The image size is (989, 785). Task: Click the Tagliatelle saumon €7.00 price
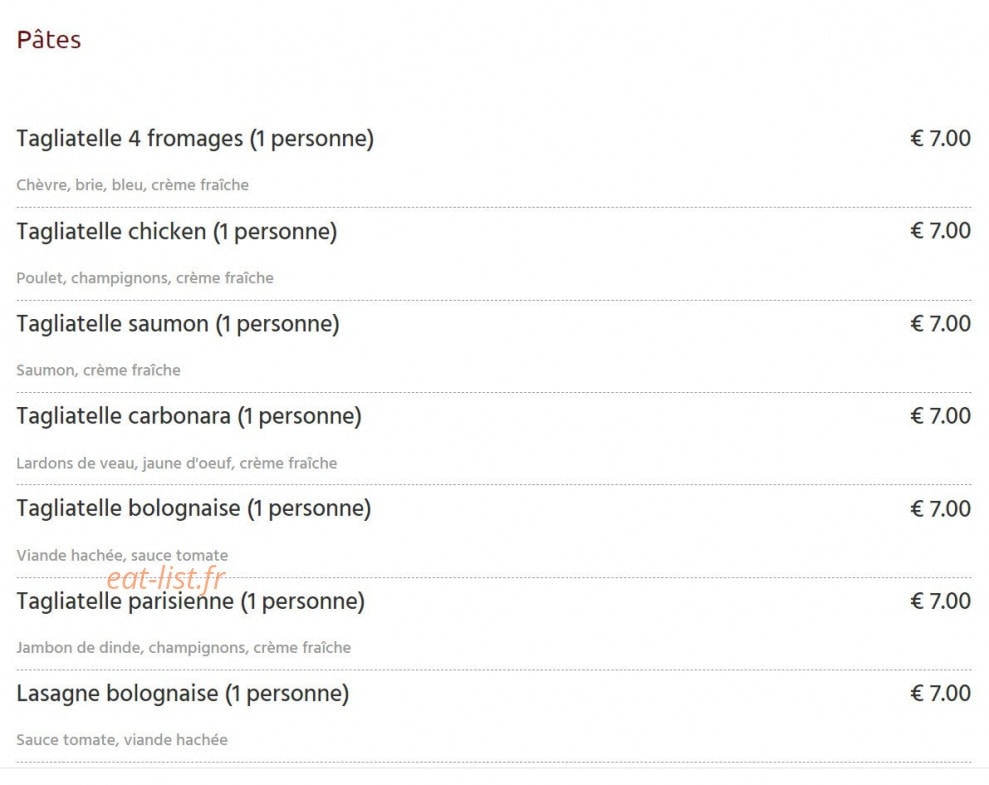pyautogui.click(x=940, y=323)
